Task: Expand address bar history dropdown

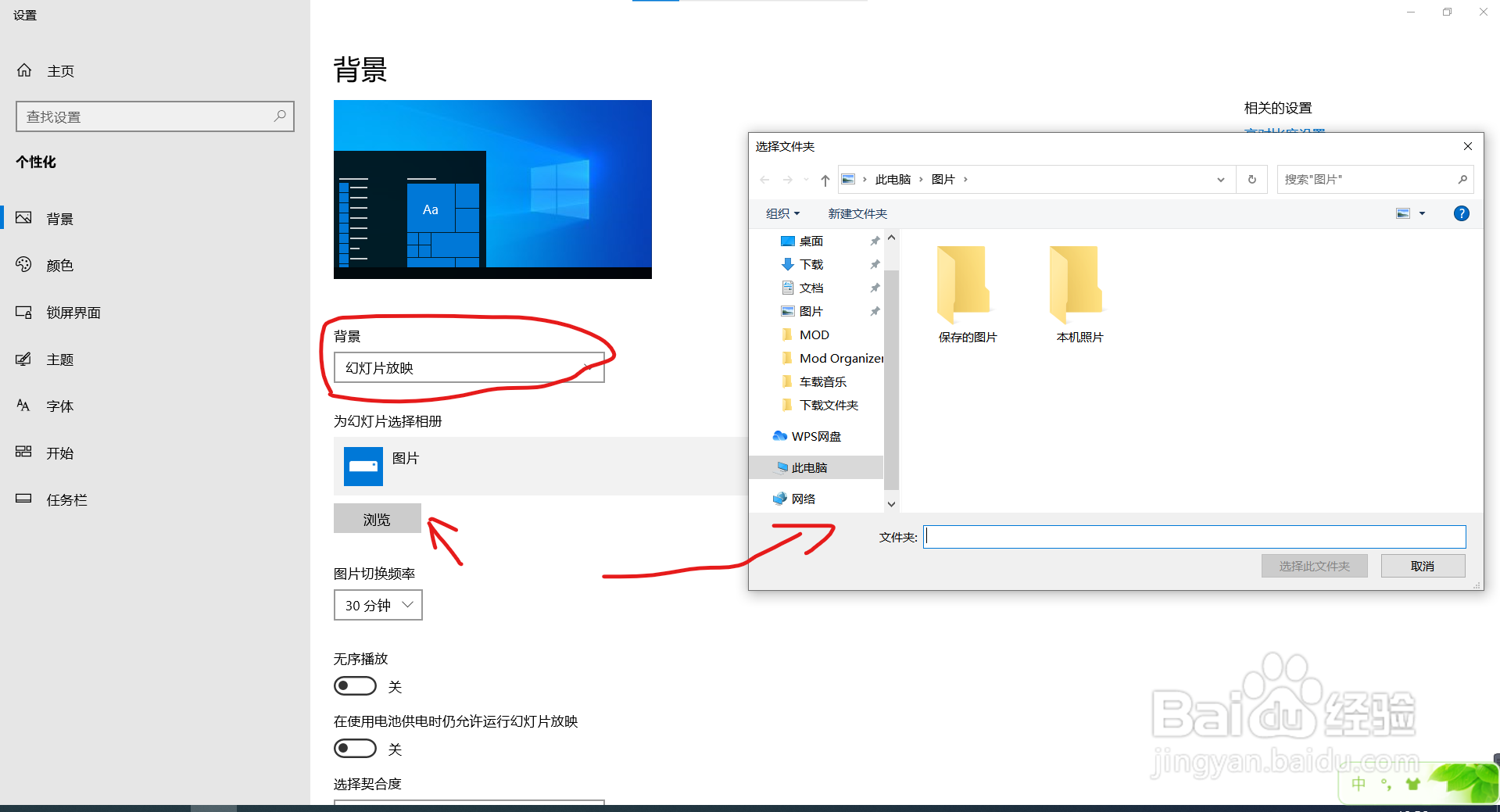Action: click(x=1220, y=180)
